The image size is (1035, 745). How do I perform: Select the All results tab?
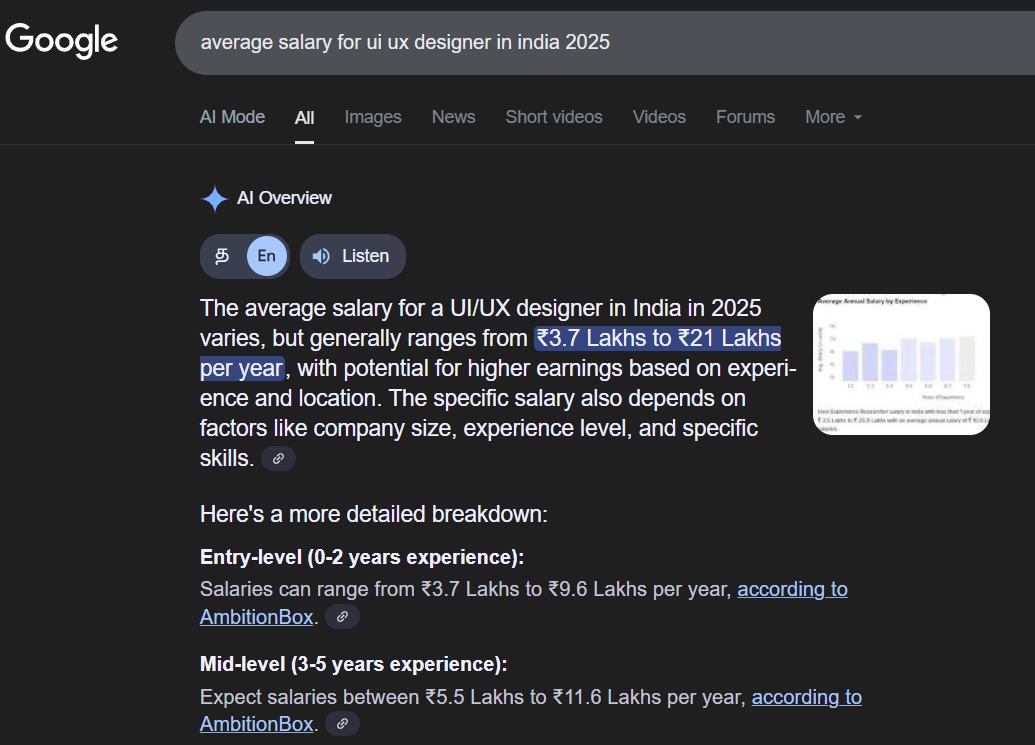point(304,117)
